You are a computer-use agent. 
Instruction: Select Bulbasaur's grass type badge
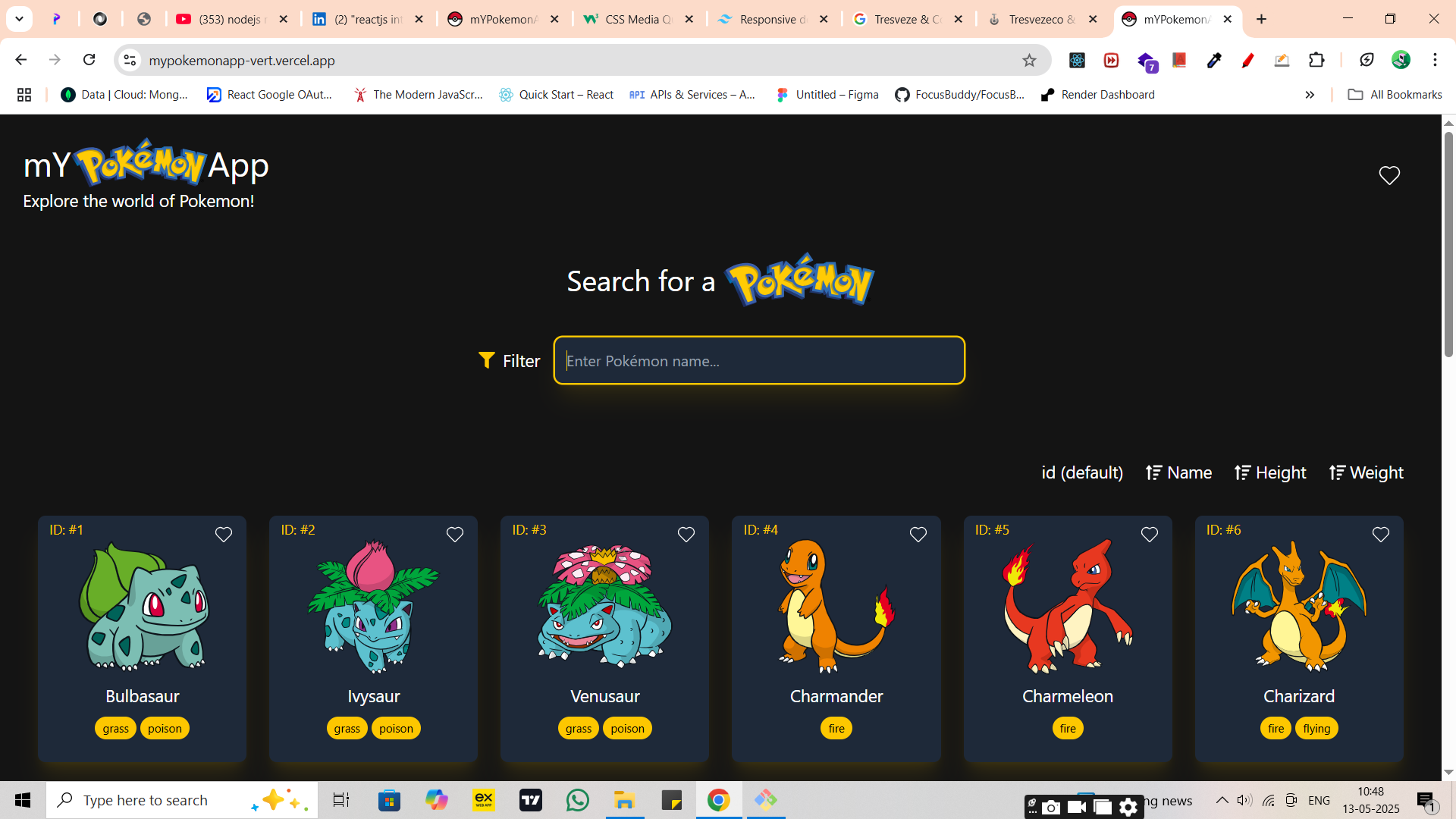[x=116, y=728]
